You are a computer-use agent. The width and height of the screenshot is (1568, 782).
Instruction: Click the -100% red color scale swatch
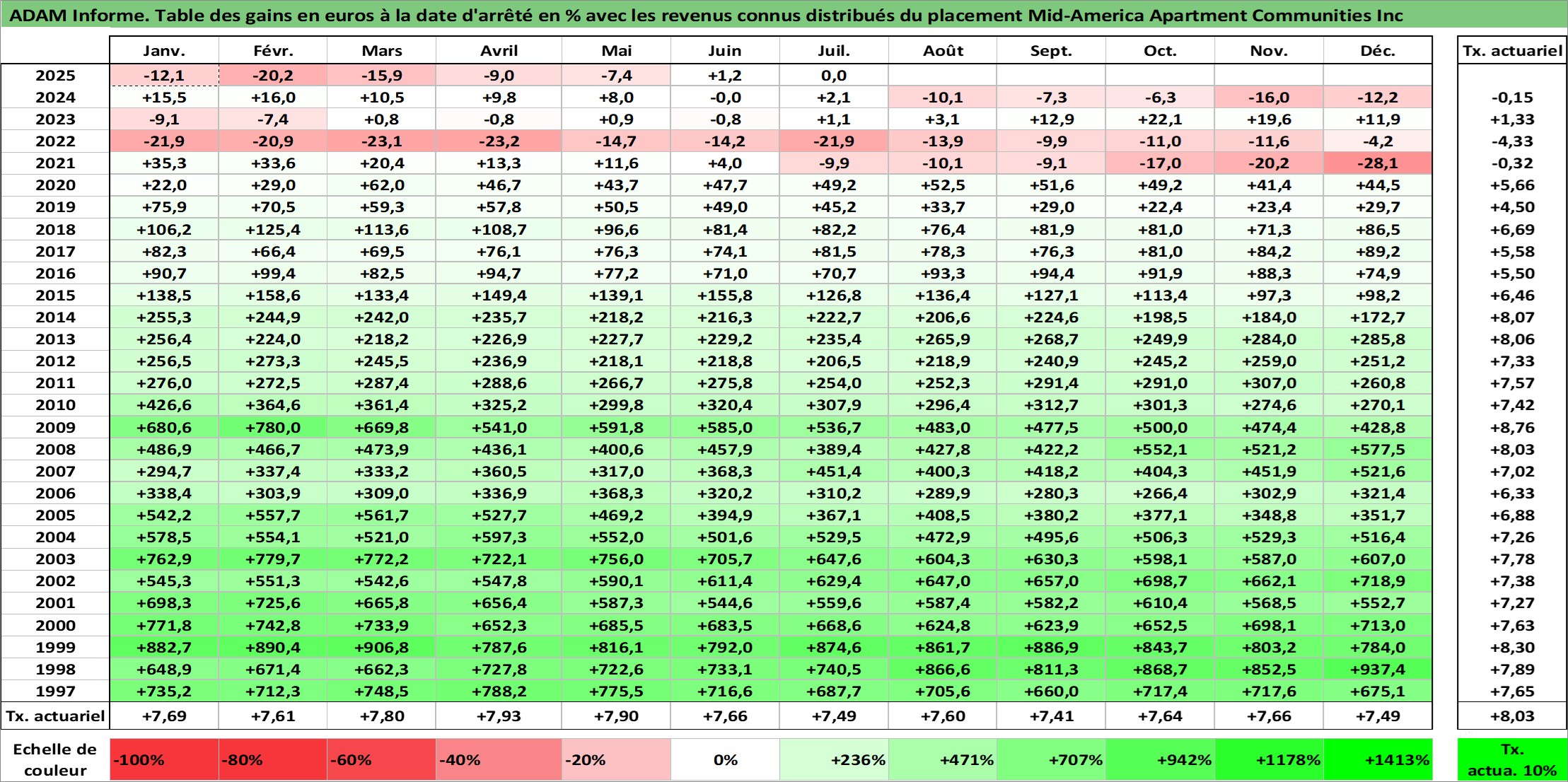pyautogui.click(x=164, y=760)
